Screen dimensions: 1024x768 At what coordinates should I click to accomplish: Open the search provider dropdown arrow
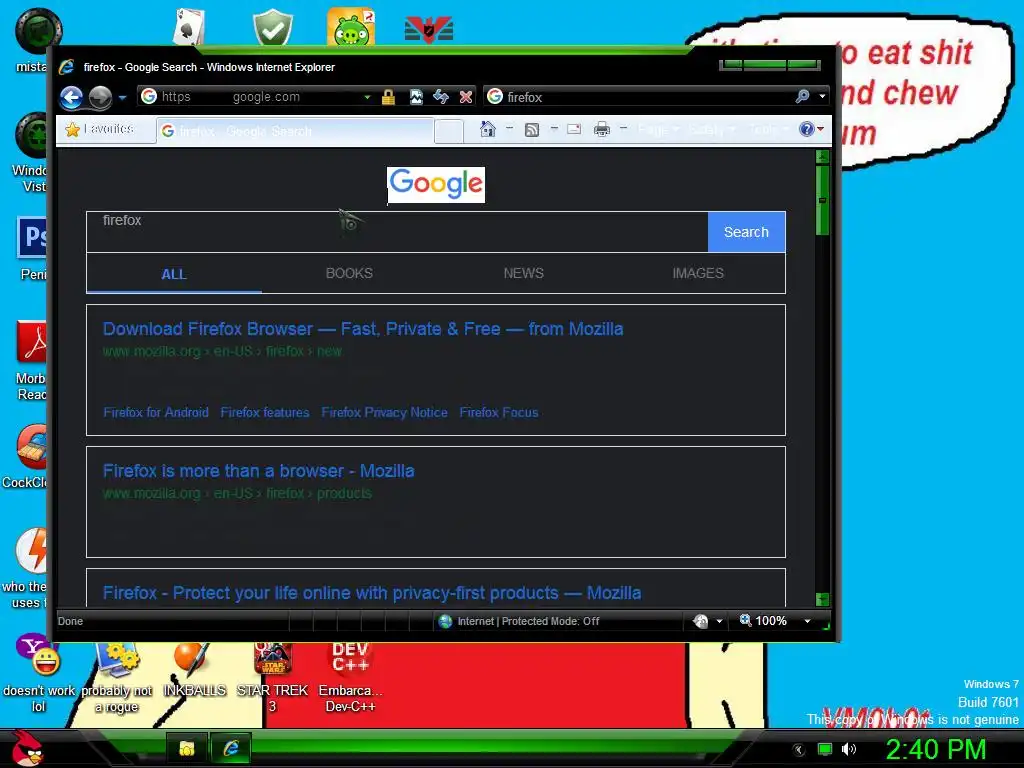(822, 97)
